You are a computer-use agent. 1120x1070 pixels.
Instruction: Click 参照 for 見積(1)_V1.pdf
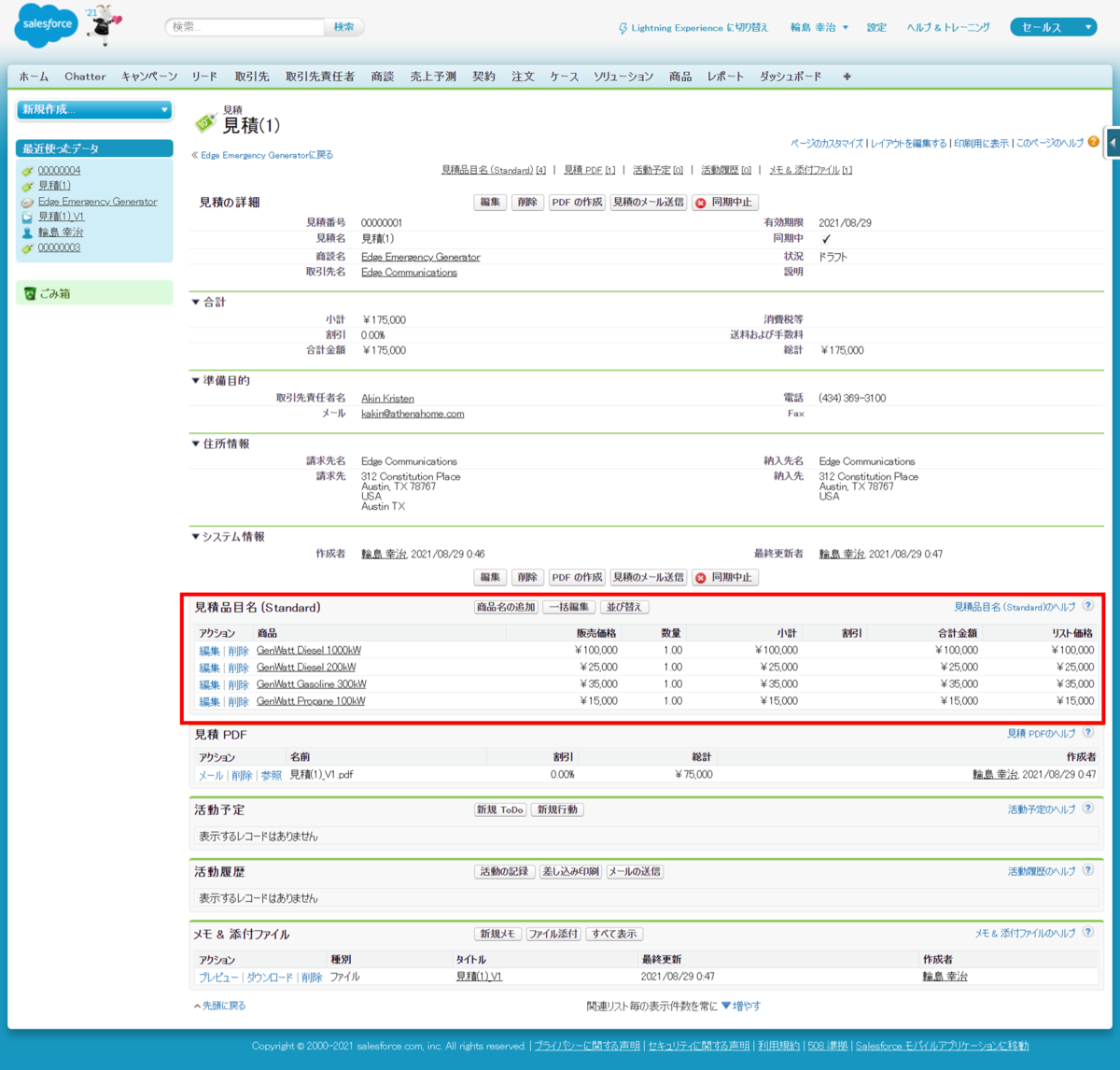(x=271, y=775)
